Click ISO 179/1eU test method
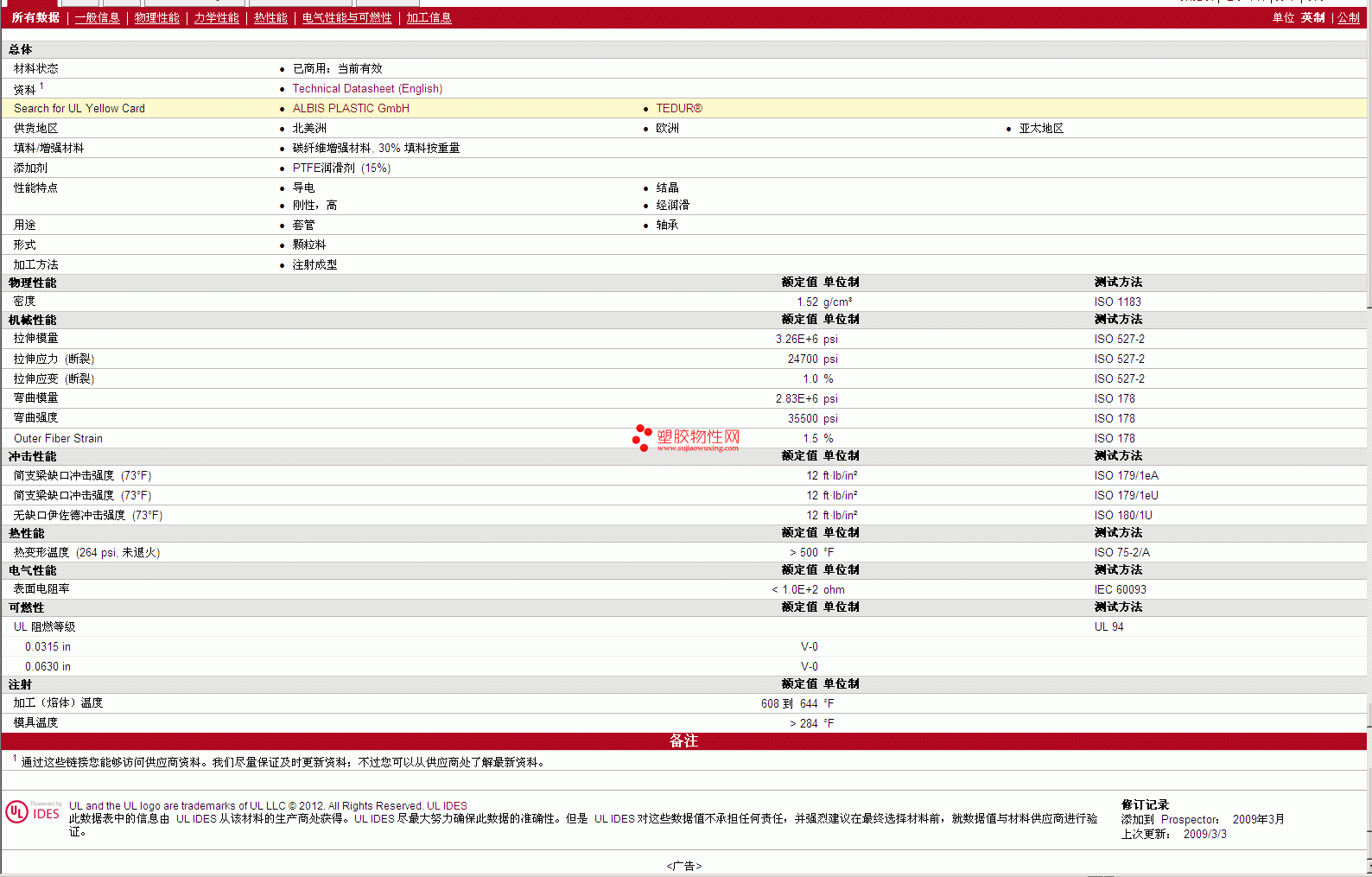Viewport: 1372px width, 877px height. click(x=1126, y=495)
